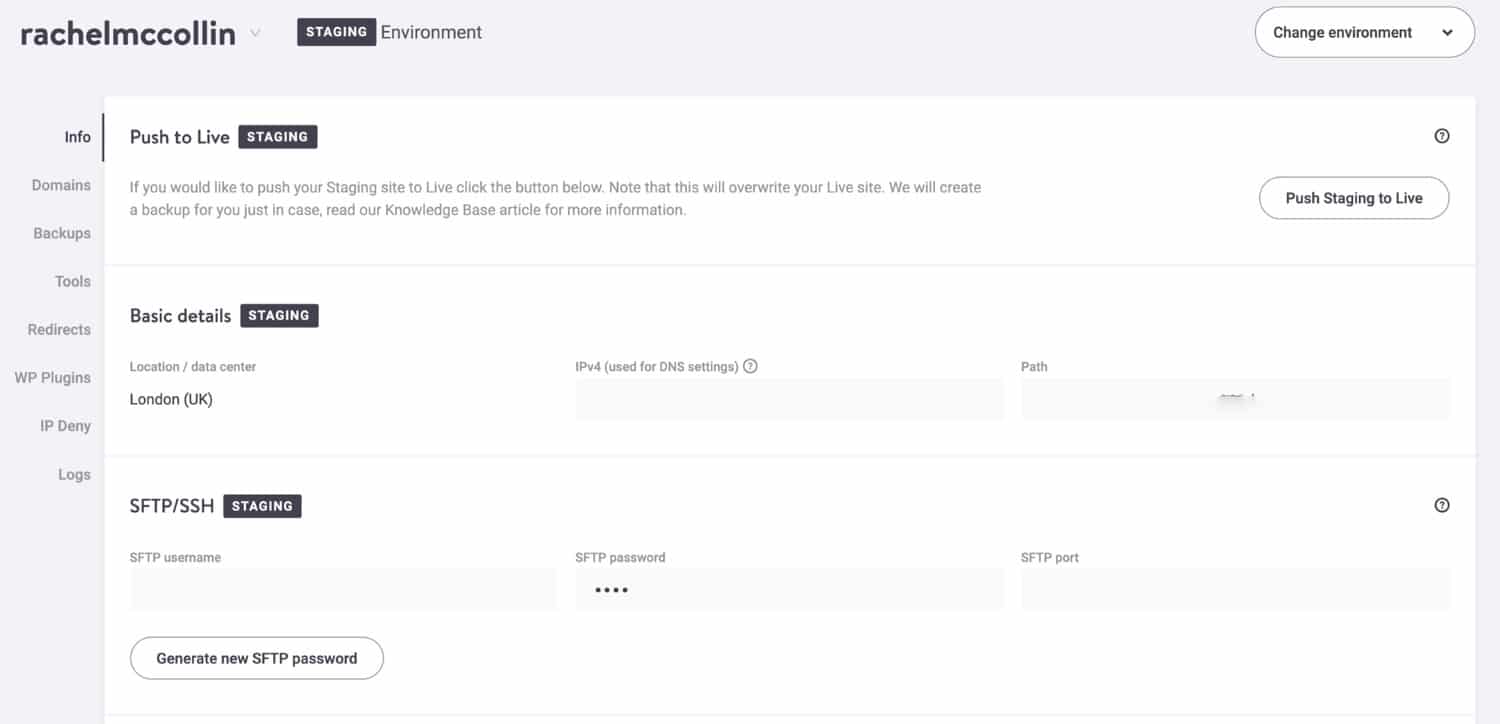View the WP Plugins section
Image resolution: width=1500 pixels, height=724 pixels.
[52, 377]
